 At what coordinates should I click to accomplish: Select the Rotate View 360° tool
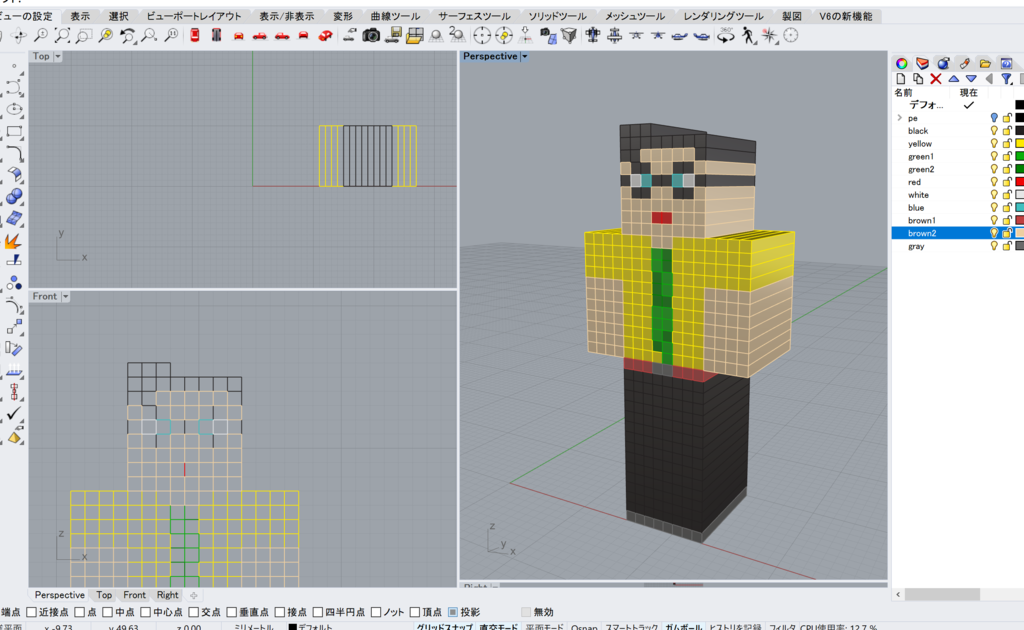[x=725, y=36]
